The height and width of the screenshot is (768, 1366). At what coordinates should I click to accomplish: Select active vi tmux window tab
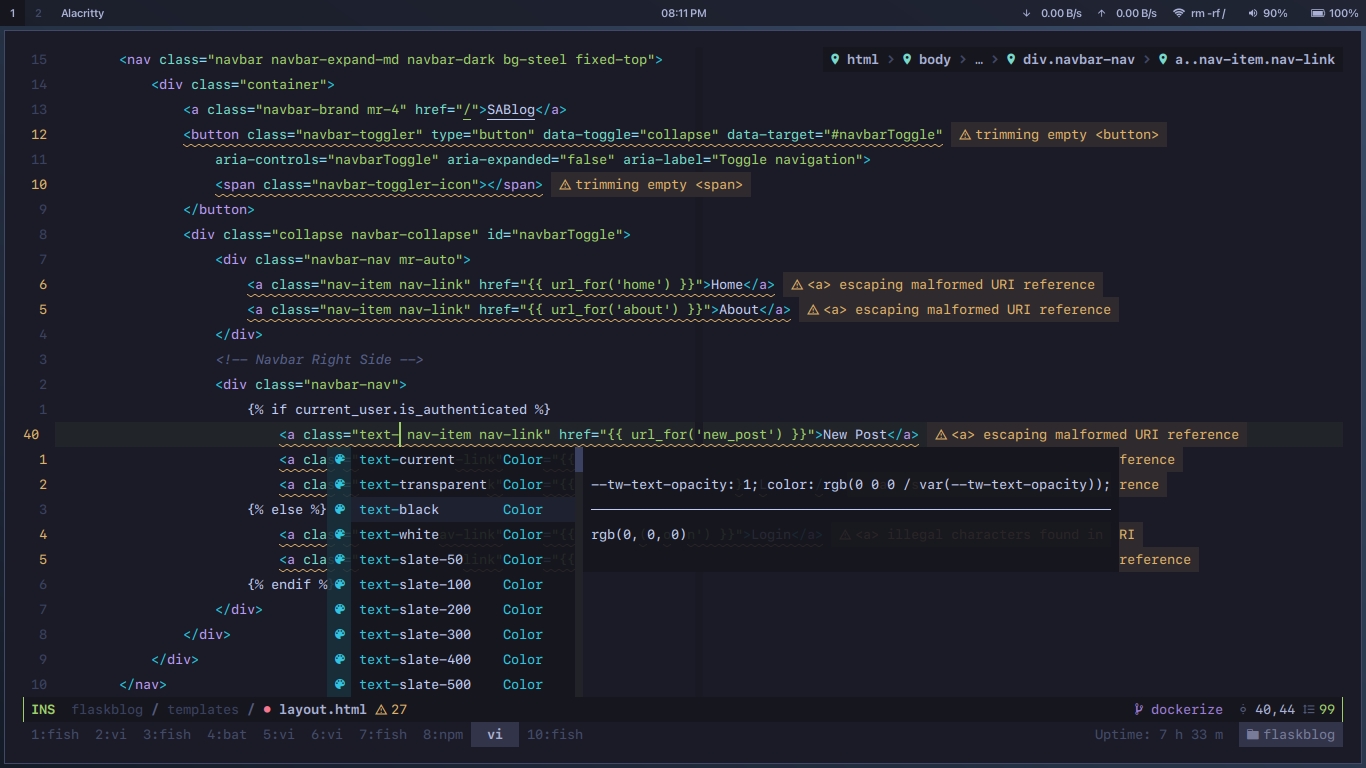coord(495,734)
